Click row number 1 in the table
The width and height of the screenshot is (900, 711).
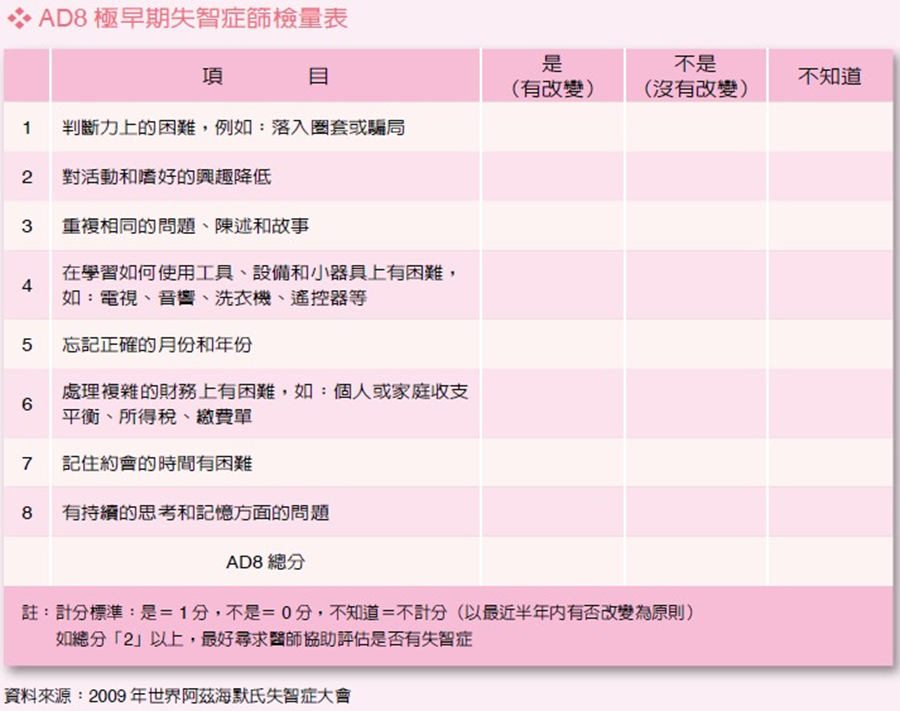pos(27,127)
